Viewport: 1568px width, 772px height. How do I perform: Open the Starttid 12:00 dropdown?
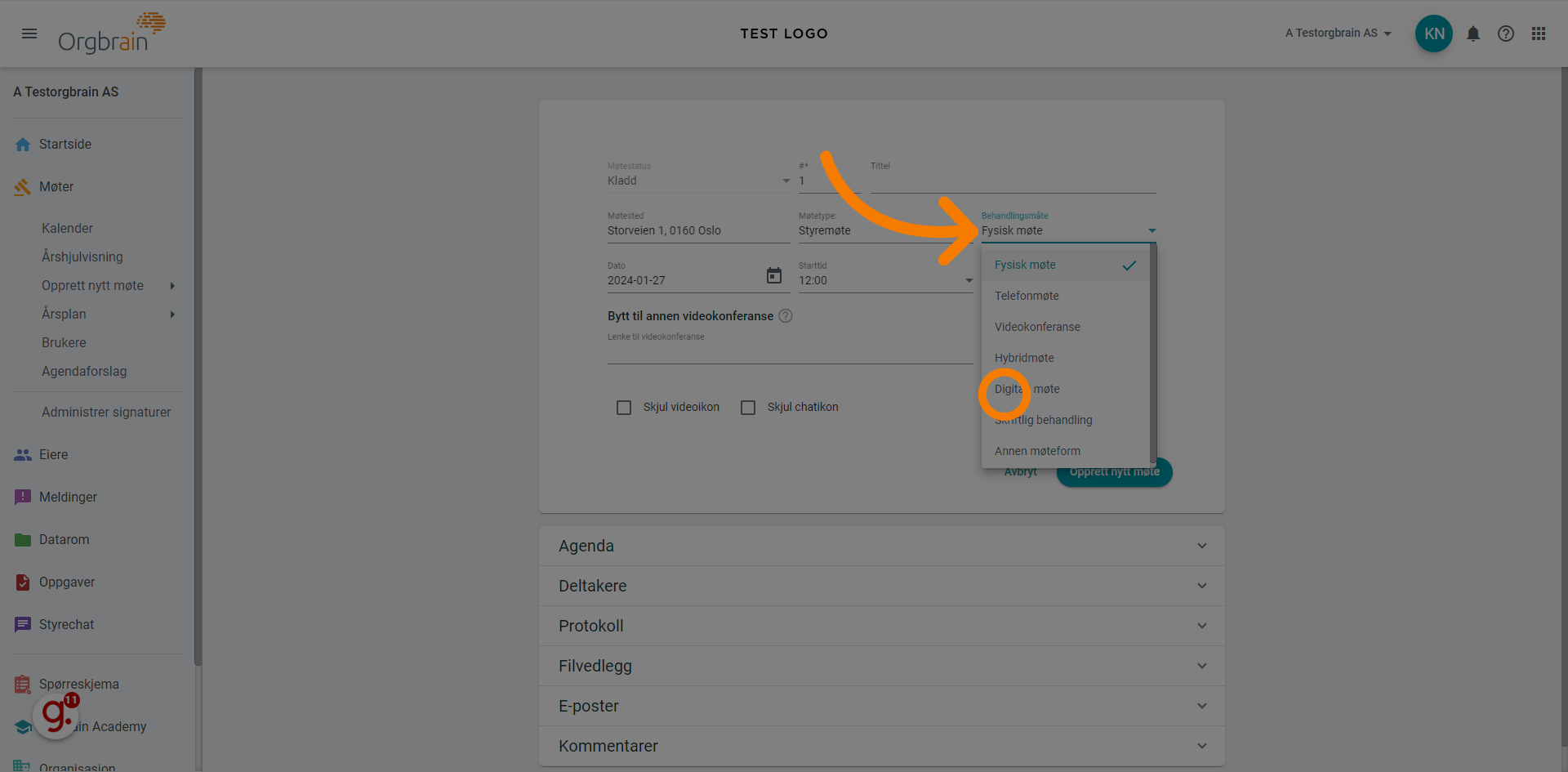886,280
